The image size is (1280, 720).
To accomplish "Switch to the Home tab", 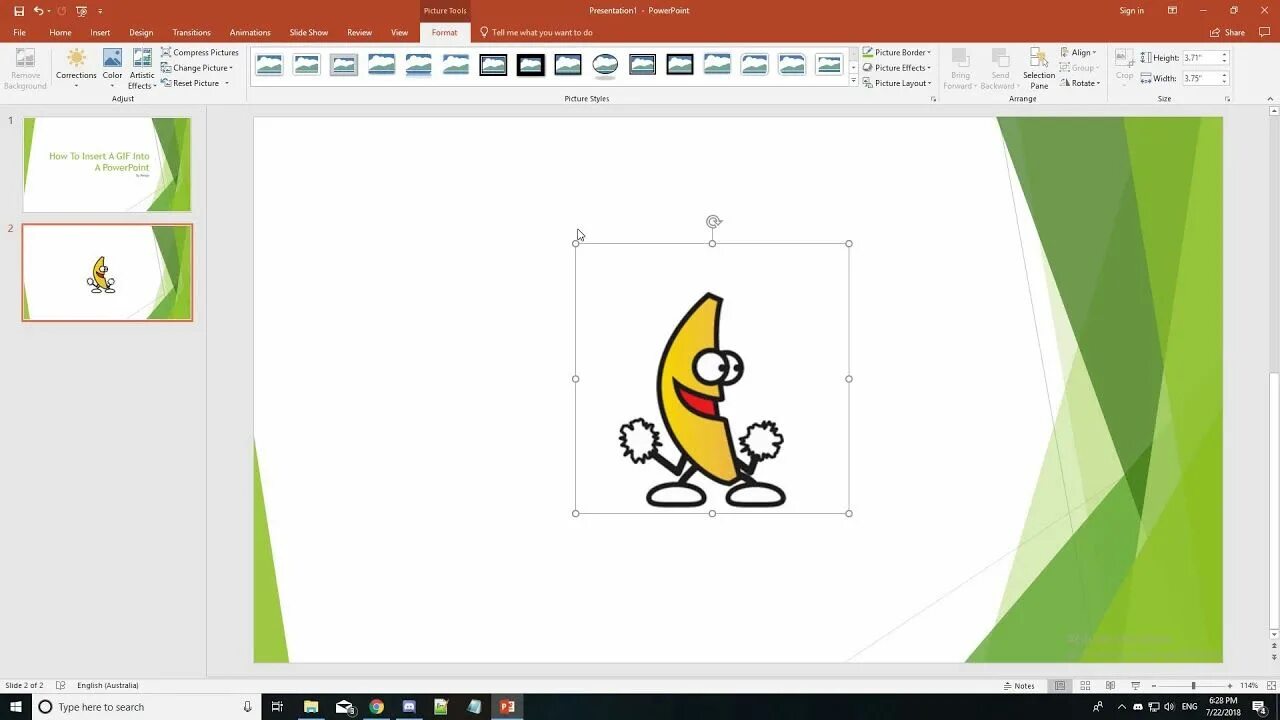I will point(60,32).
